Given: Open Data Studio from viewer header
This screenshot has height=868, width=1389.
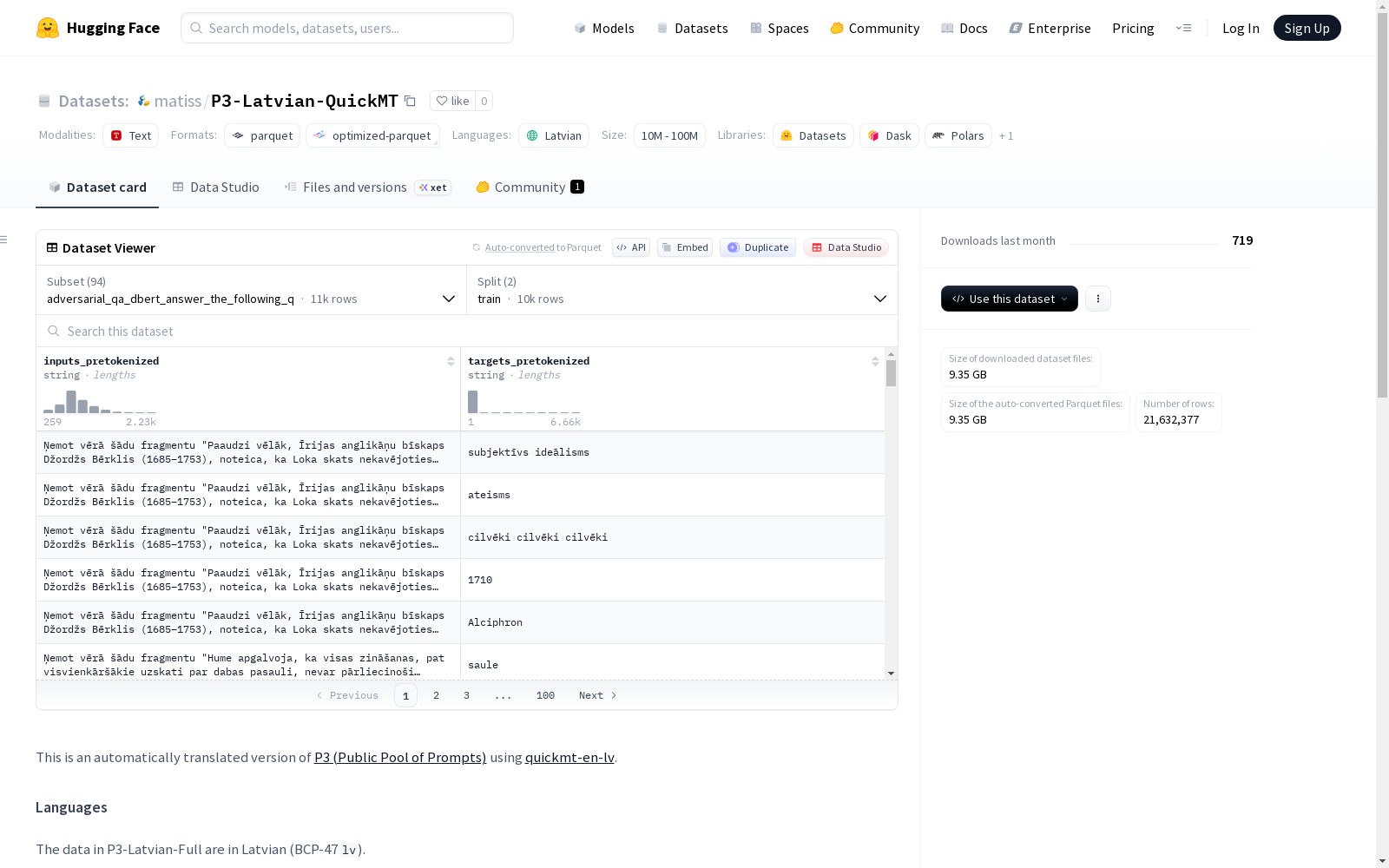Looking at the screenshot, I should pos(846,247).
